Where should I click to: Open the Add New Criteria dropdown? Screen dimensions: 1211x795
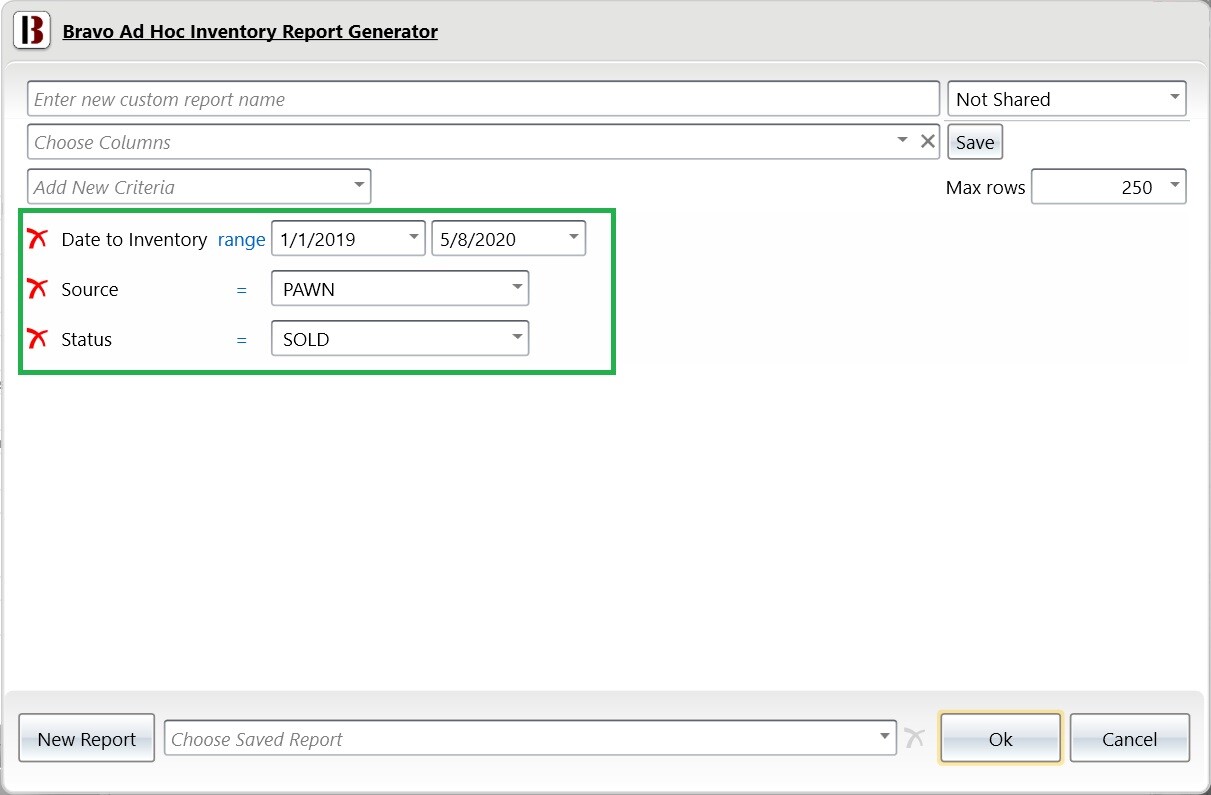(x=199, y=187)
